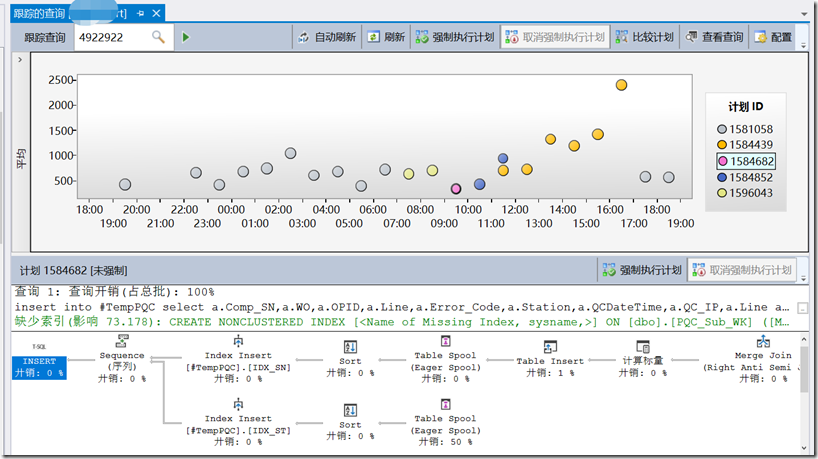Screen dimensions: 818x459
Task: Select plan ID 1596043 in legend
Action: pos(745,193)
